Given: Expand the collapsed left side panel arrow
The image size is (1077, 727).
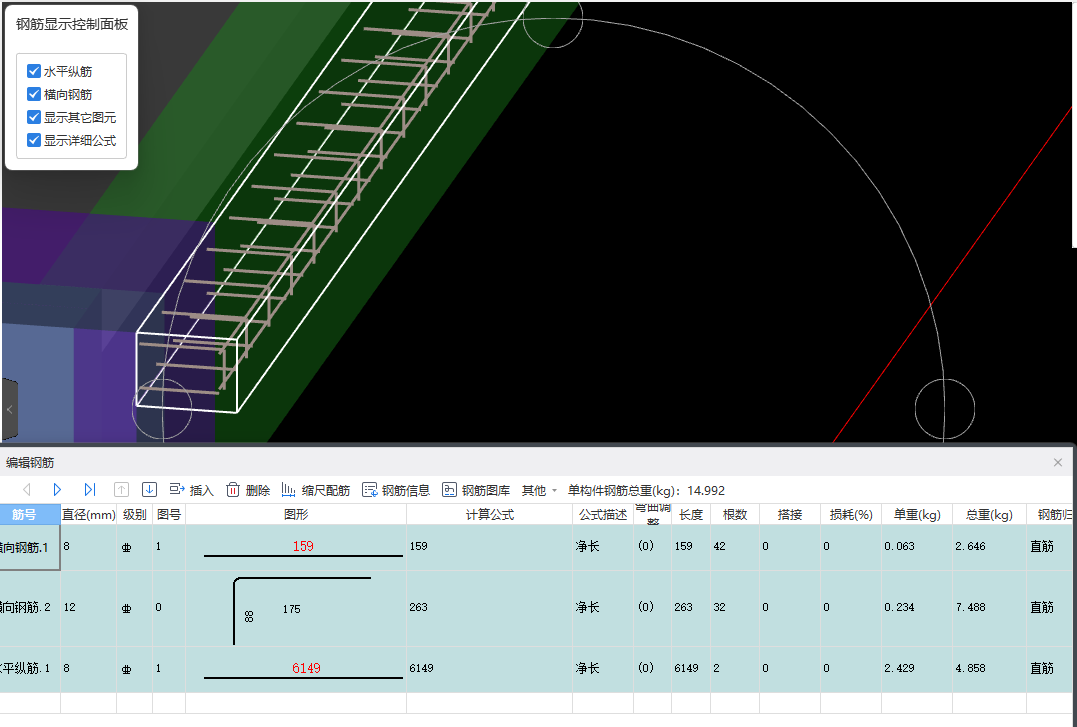Looking at the screenshot, I should pyautogui.click(x=10, y=410).
